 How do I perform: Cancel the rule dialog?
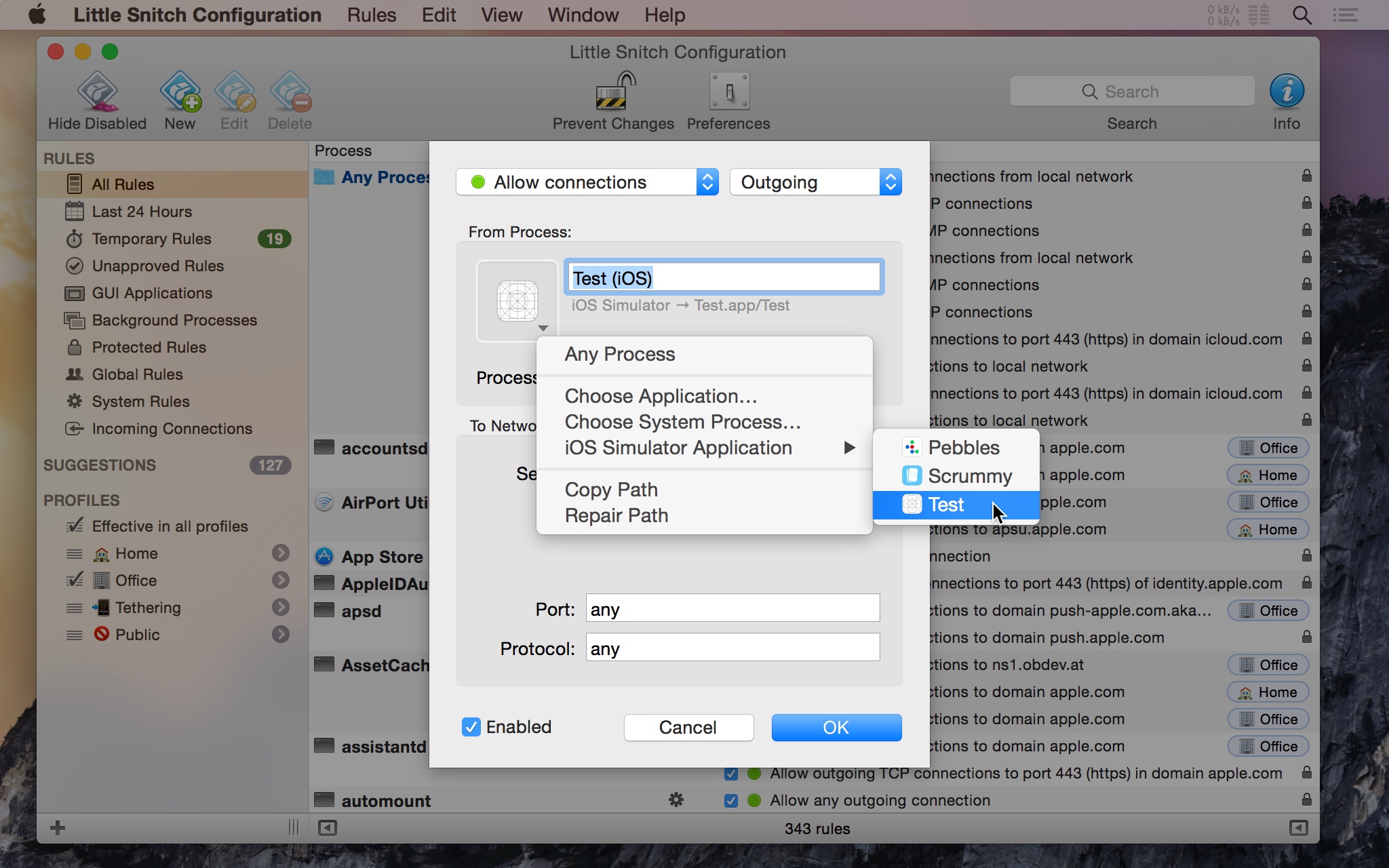[688, 728]
